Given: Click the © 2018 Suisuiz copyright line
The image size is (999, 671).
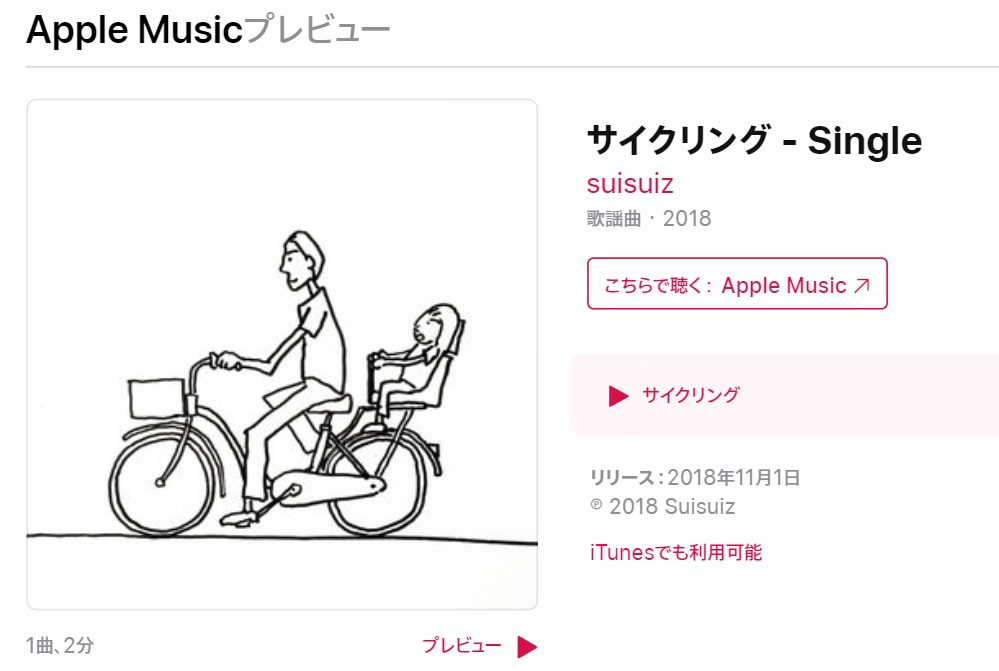Looking at the screenshot, I should point(663,507).
